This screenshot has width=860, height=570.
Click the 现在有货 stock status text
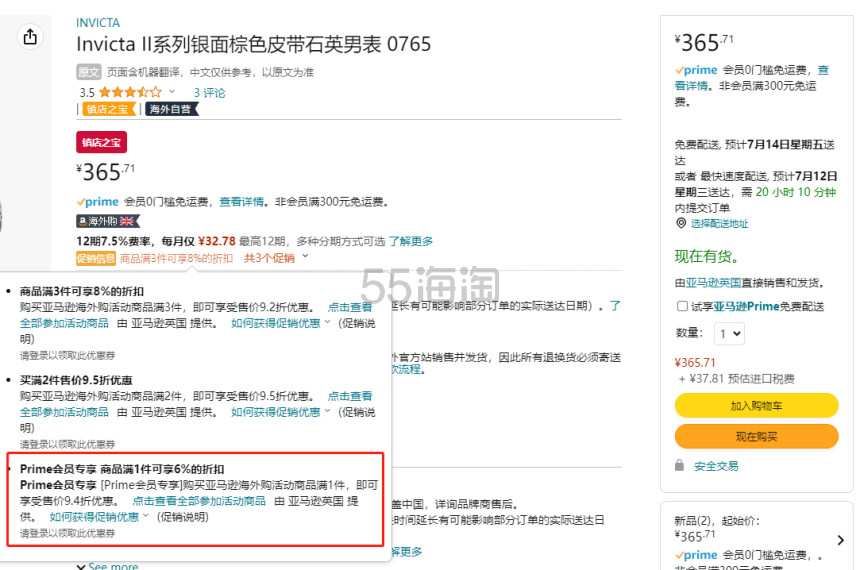pyautogui.click(x=706, y=256)
